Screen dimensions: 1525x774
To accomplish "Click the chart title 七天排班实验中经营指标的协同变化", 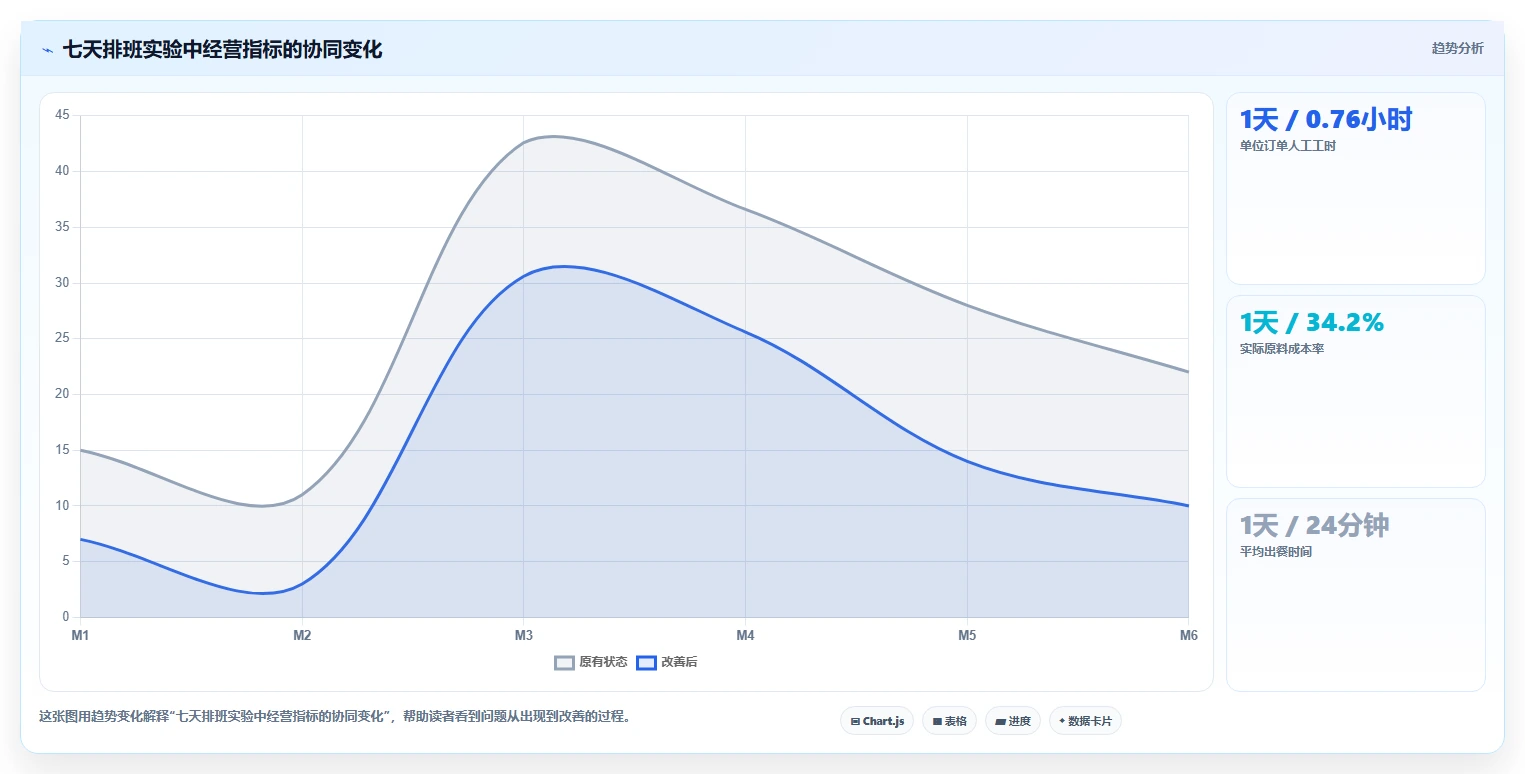I will click(x=222, y=49).
